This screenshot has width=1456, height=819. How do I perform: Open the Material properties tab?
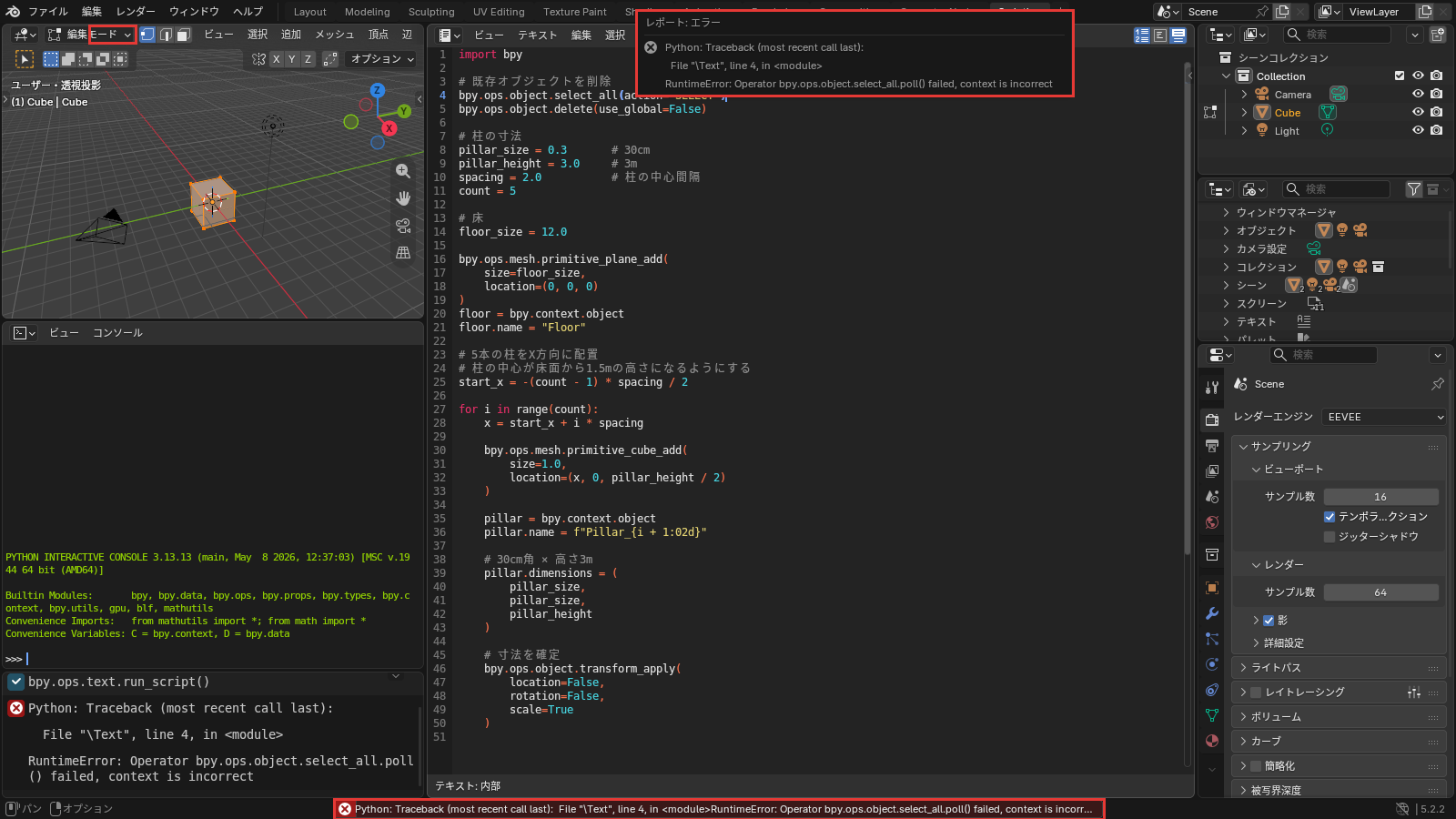tap(1212, 741)
